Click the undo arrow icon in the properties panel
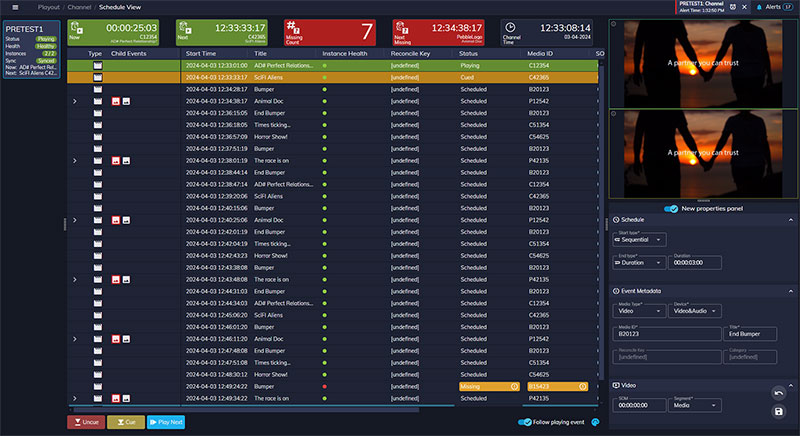Screen dimensions: 800x436 pyautogui.click(x=778, y=393)
